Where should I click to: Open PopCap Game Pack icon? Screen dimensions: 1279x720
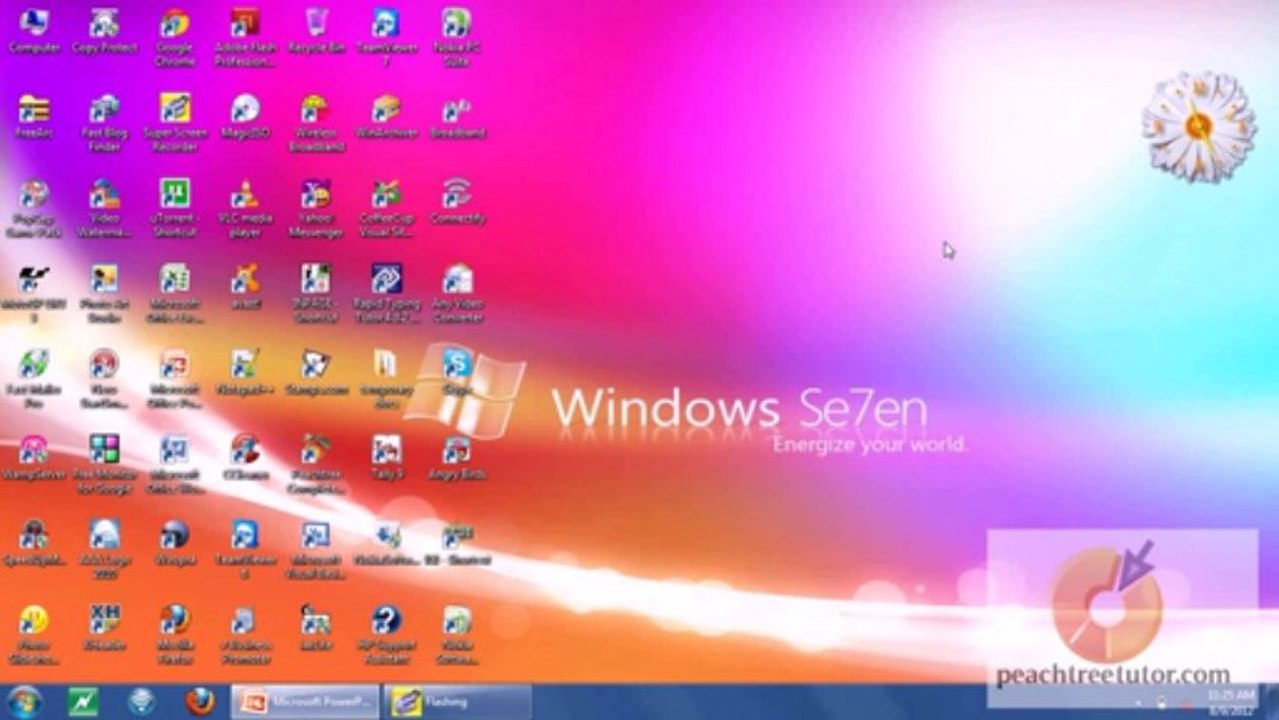34,209
